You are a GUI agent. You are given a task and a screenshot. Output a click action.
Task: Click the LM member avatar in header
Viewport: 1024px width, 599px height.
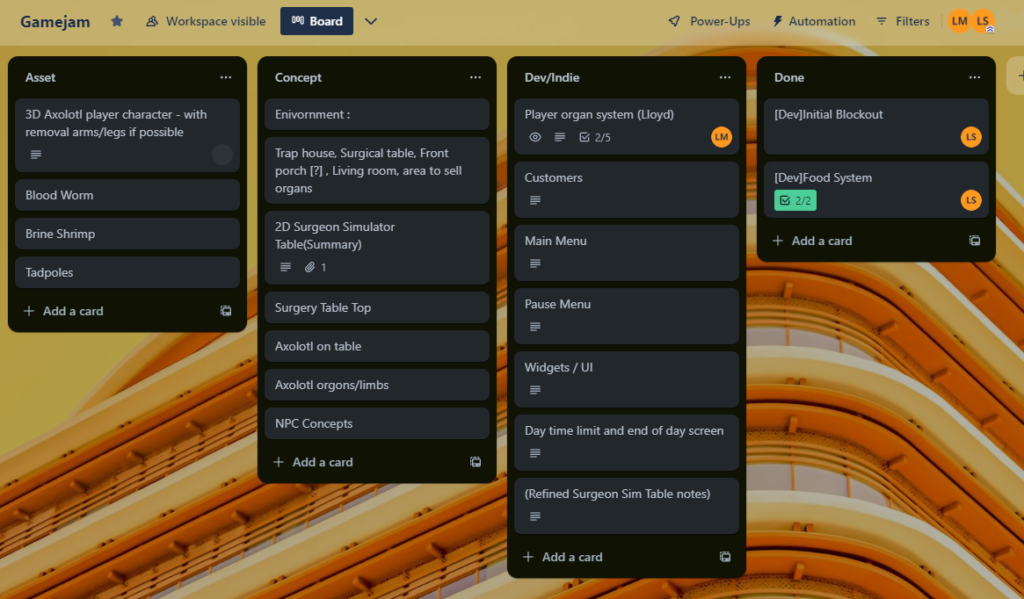pos(959,21)
